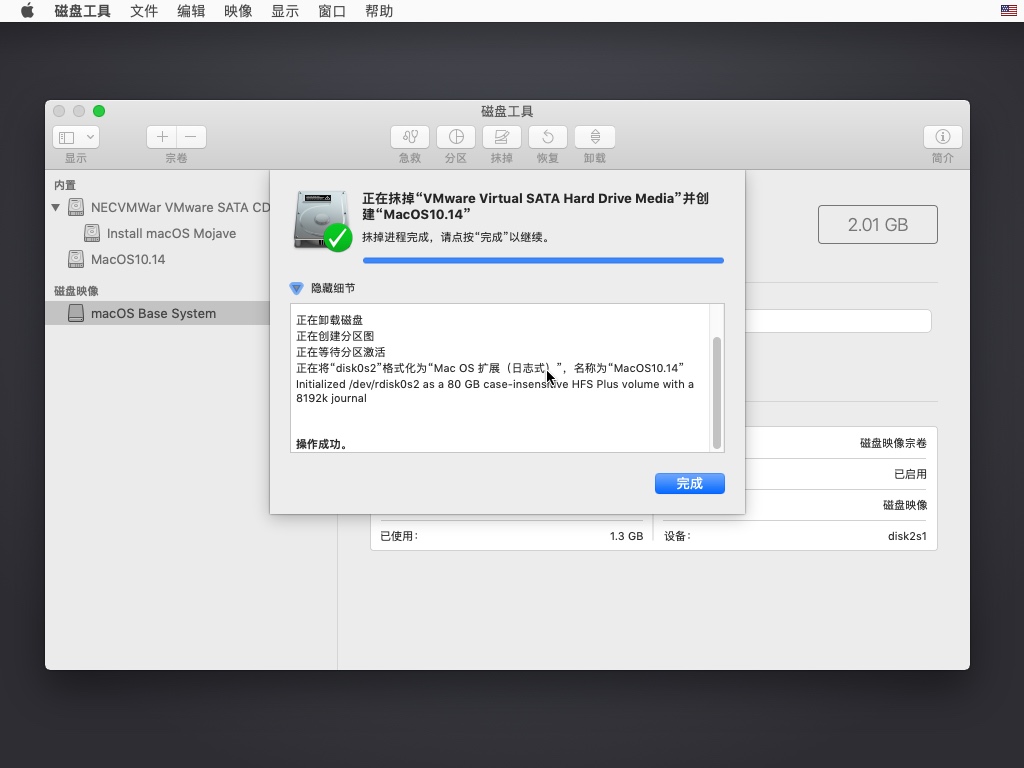1024x768 pixels.
Task: Click the details log scrollbar
Action: [716, 392]
